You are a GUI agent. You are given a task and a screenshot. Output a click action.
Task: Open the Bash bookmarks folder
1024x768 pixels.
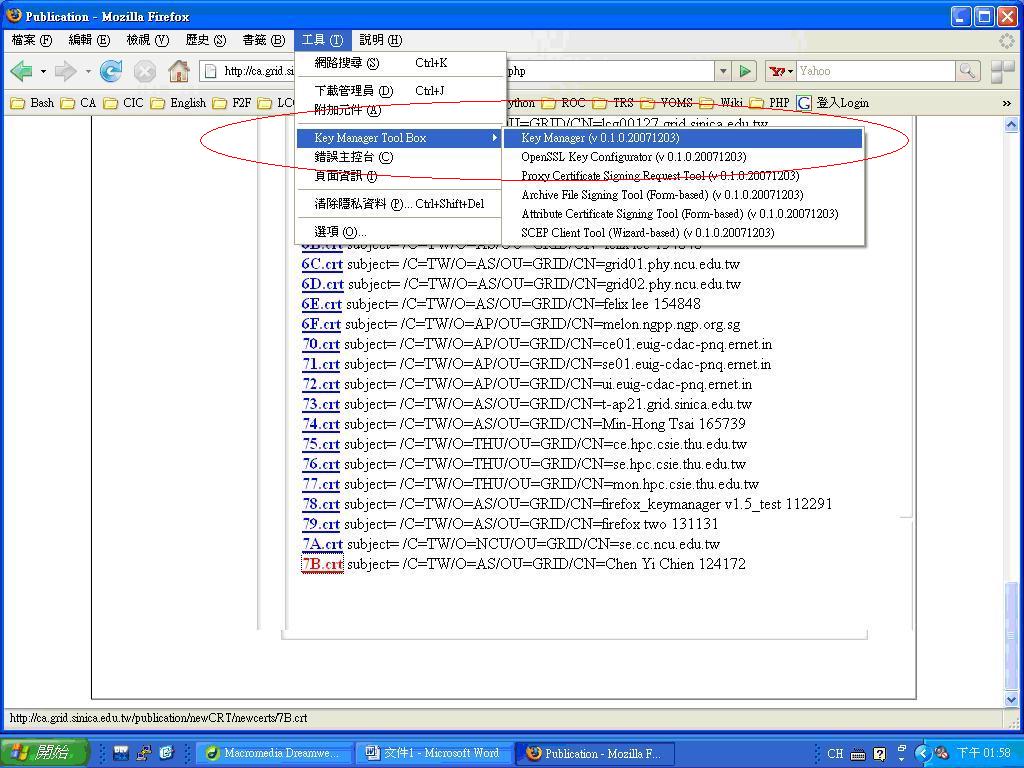coord(33,103)
